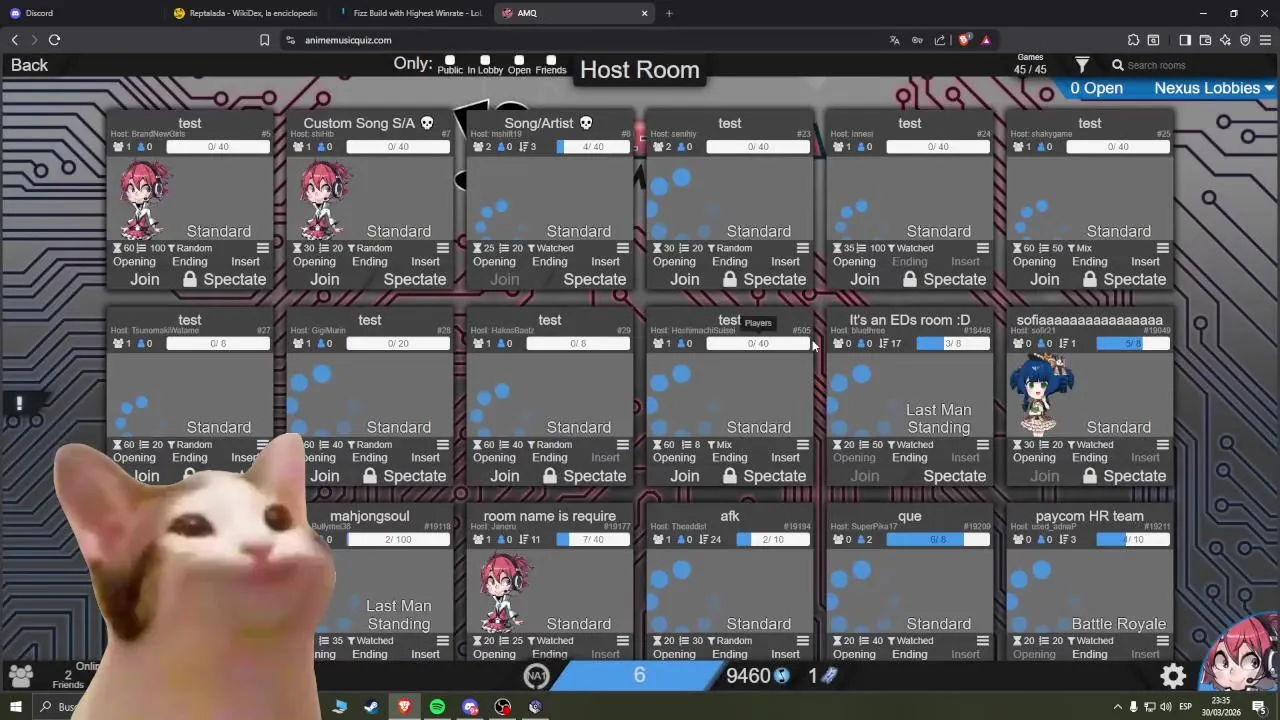Open the settings gear icon
Viewport: 1280px width, 720px height.
pyautogui.click(x=1173, y=677)
